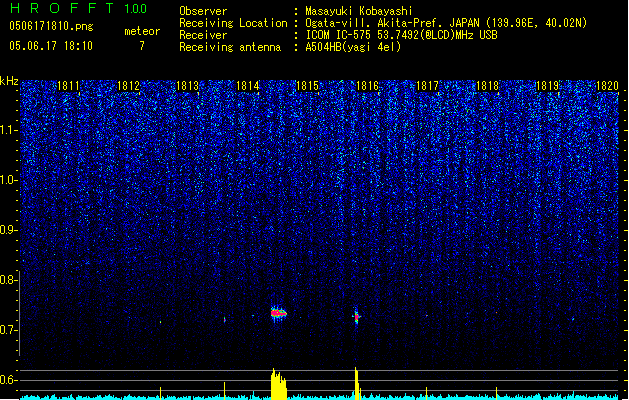This screenshot has height=400, width=629.
Task: Click the "meteor" count label
Action: click(x=142, y=31)
